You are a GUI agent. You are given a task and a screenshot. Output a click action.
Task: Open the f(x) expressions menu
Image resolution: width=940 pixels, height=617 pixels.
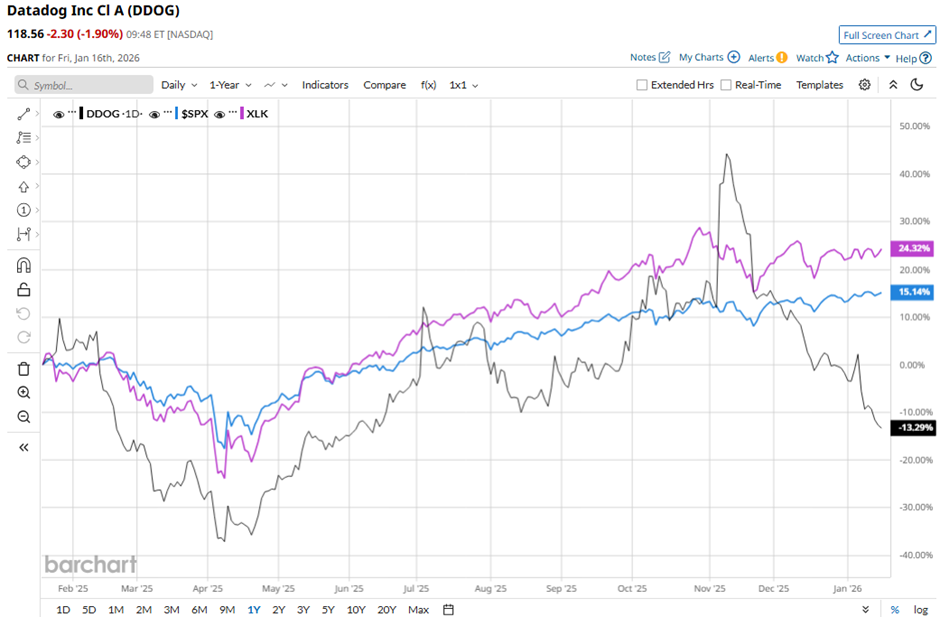(x=428, y=85)
